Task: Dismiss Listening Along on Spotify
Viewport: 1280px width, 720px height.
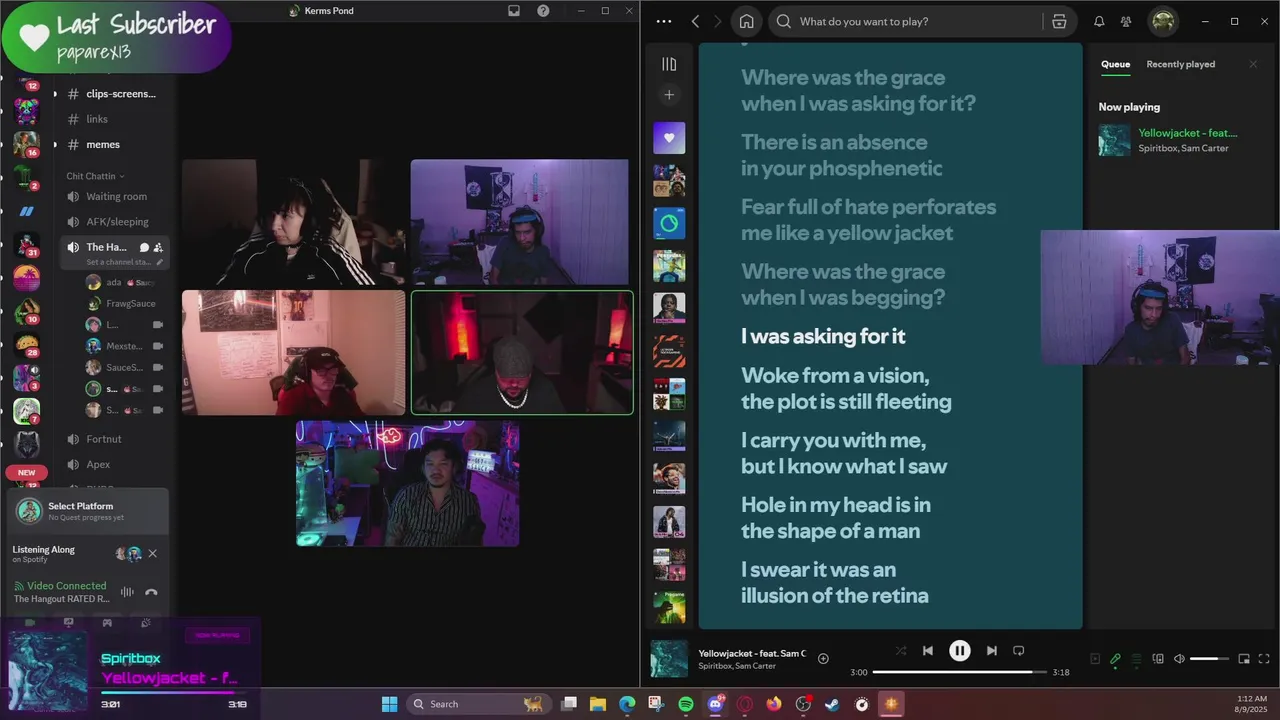Action: point(152,553)
